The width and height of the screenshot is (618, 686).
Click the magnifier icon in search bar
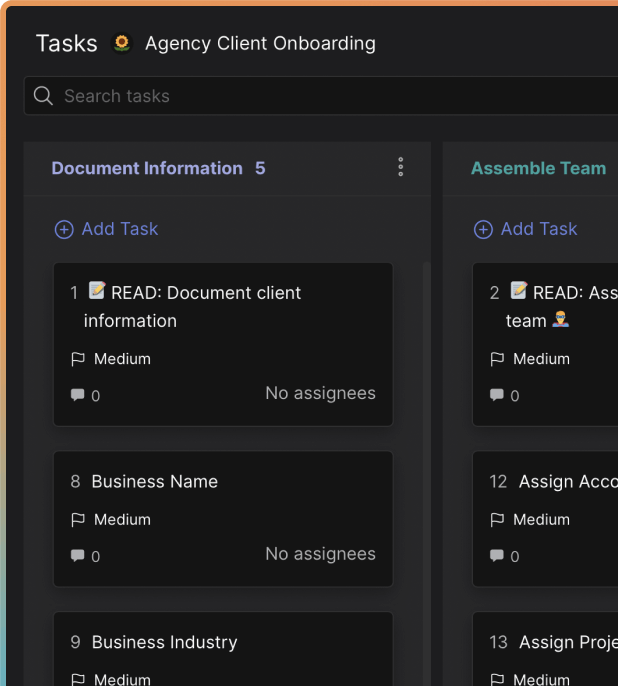(x=43, y=96)
